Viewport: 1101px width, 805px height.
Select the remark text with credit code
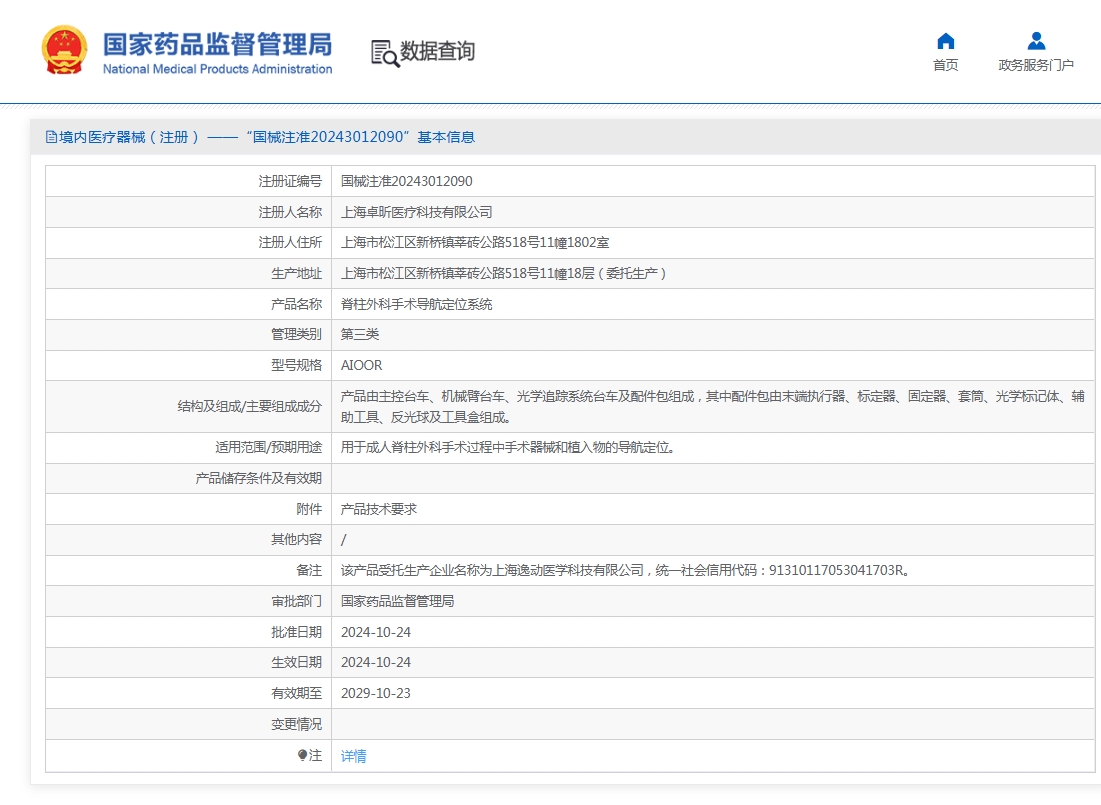[626, 570]
